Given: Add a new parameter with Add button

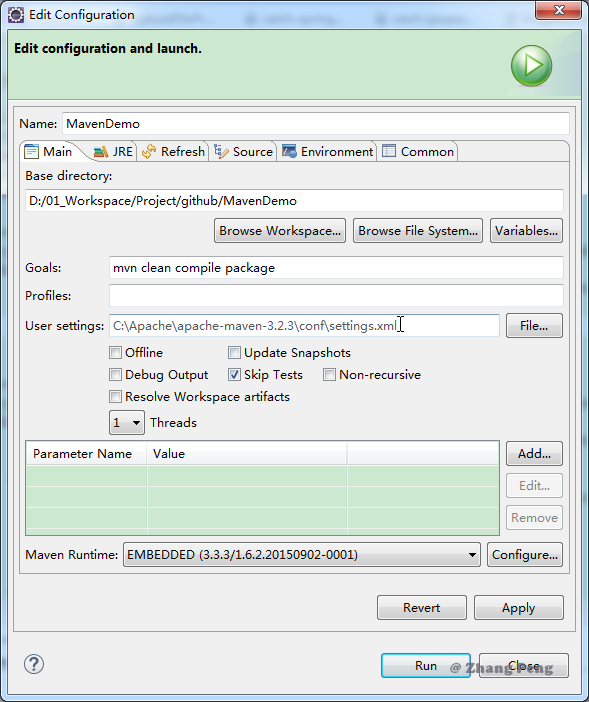Looking at the screenshot, I should [x=534, y=454].
